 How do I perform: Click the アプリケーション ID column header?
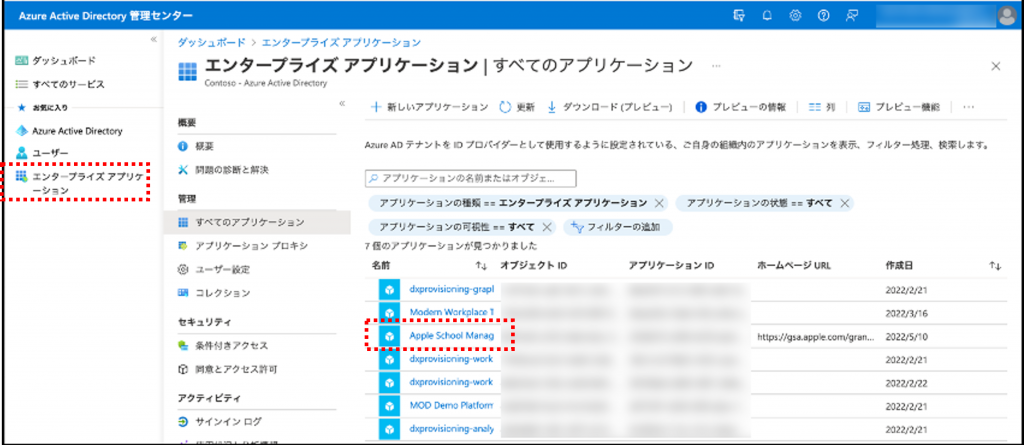pyautogui.click(x=671, y=266)
